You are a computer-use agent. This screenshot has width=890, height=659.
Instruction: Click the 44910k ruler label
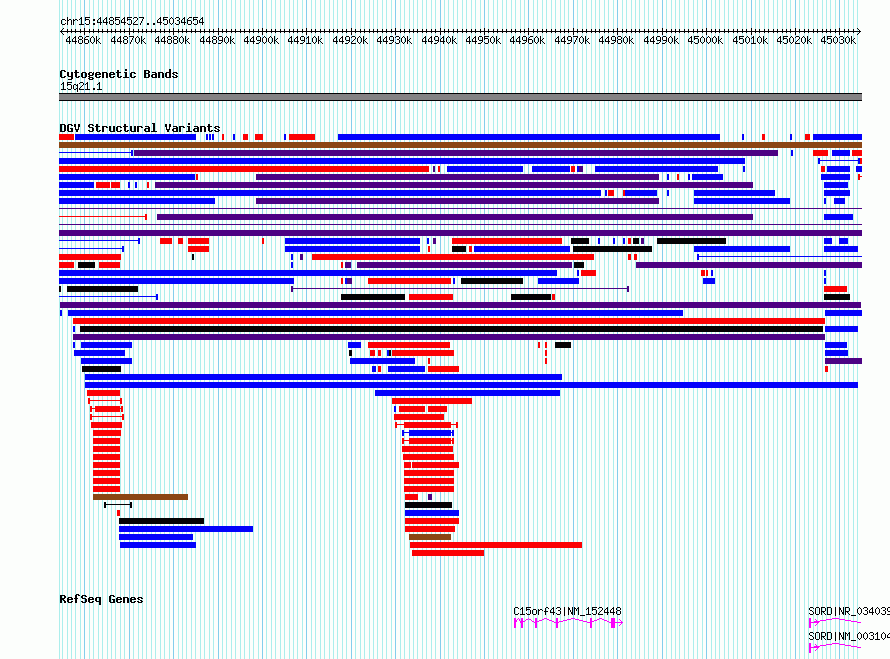pyautogui.click(x=305, y=40)
